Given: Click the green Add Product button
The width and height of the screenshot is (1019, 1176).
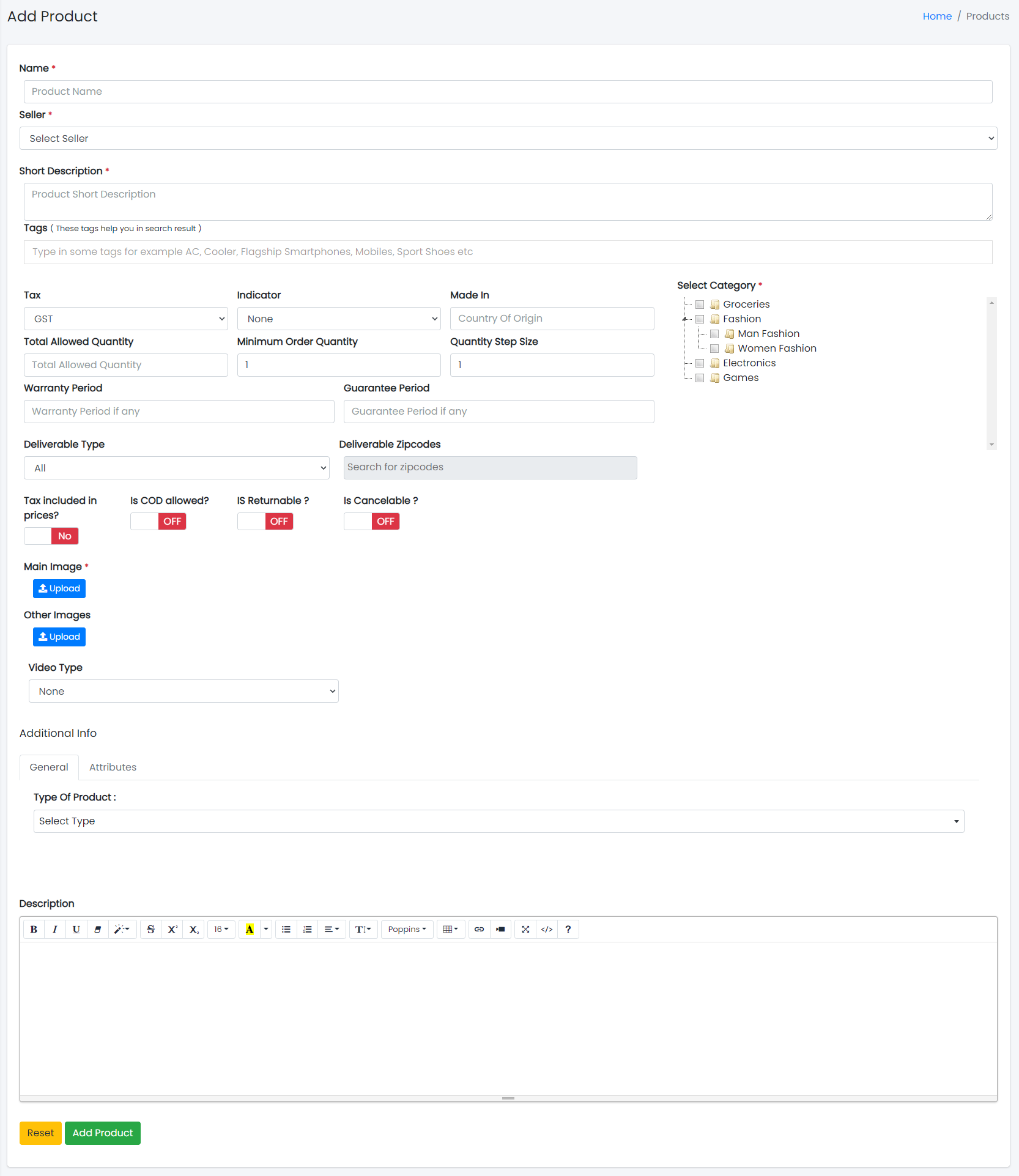Looking at the screenshot, I should 103,1133.
